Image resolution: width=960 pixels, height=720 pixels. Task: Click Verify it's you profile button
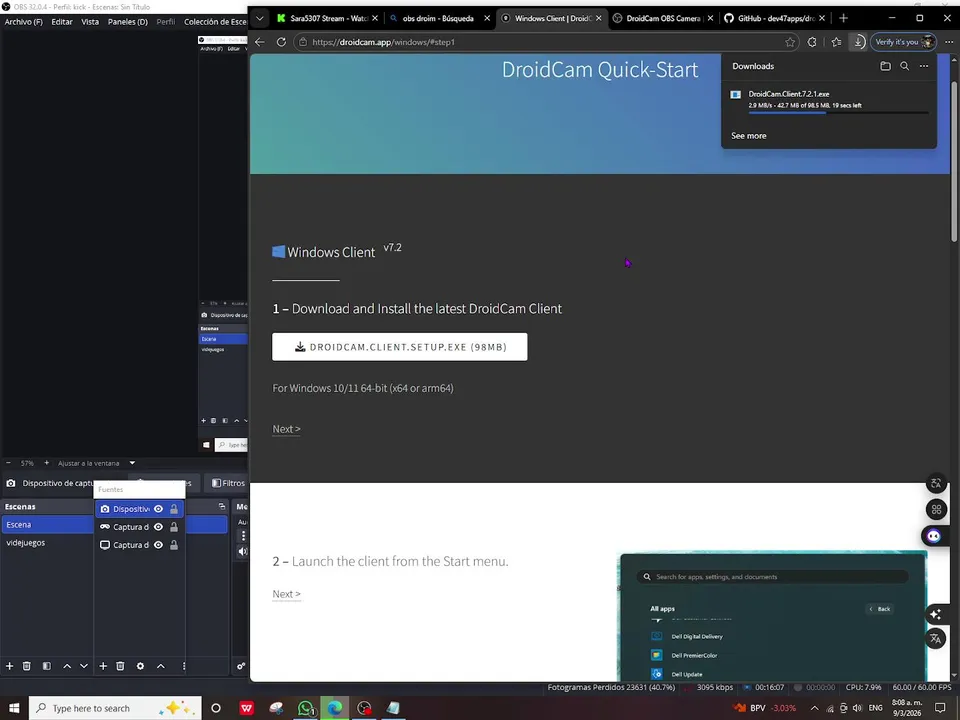tap(904, 42)
